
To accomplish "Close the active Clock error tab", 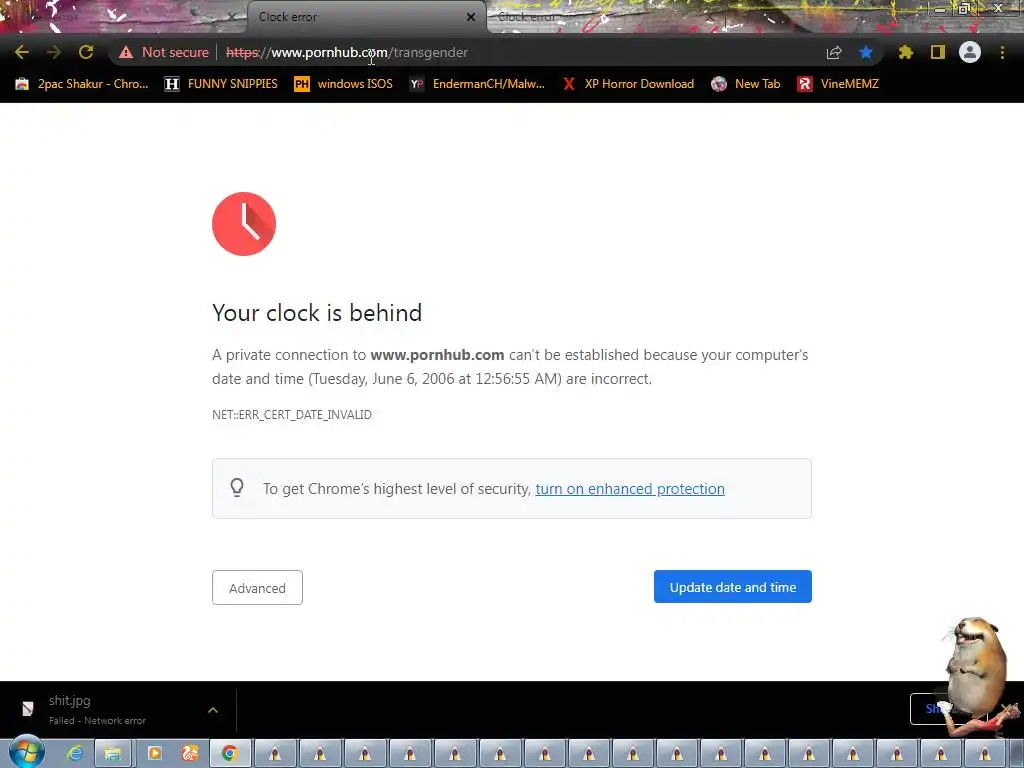I will pyautogui.click(x=471, y=17).
